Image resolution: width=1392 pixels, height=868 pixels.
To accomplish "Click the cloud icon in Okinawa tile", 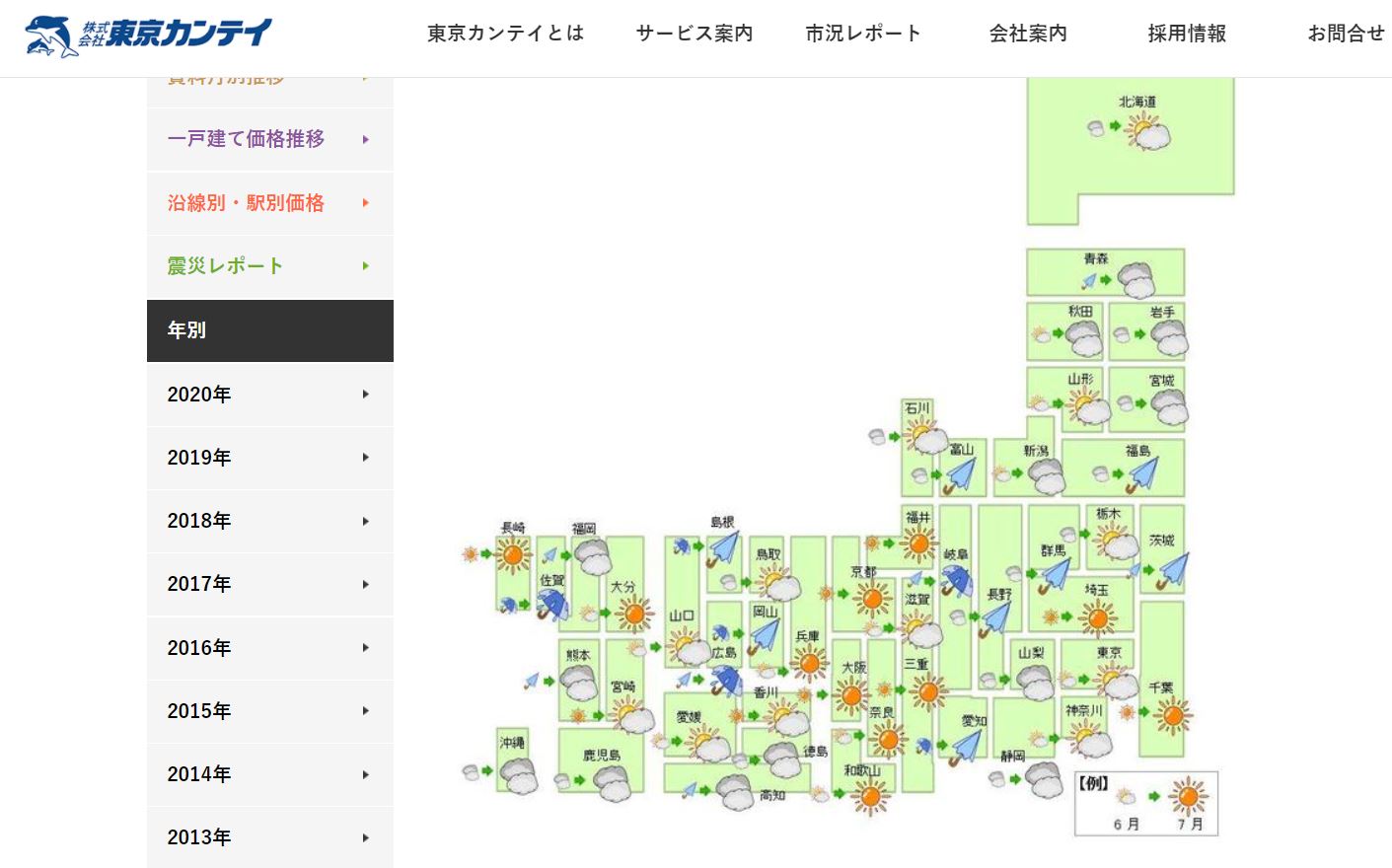I will (x=517, y=774).
